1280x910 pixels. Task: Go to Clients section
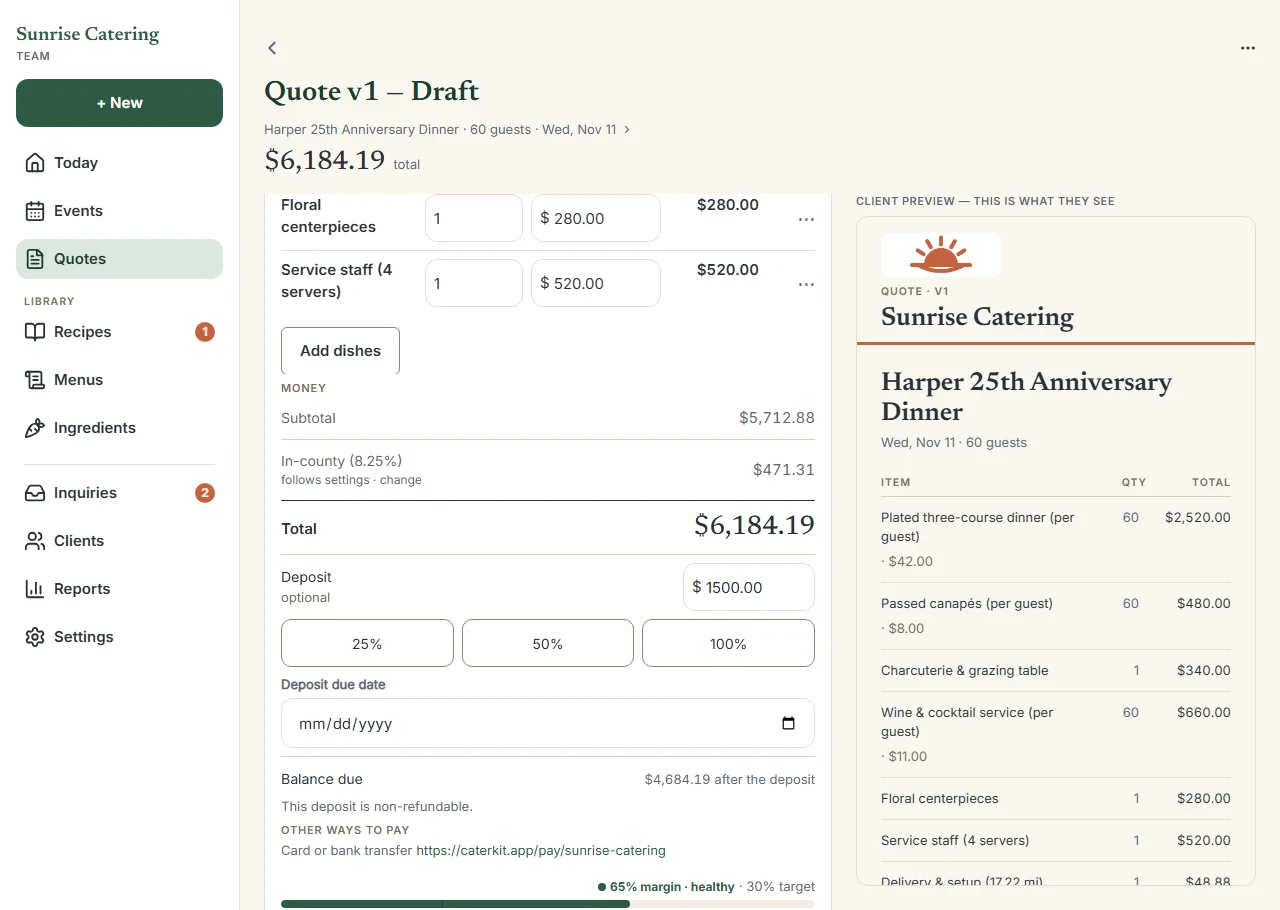tap(119, 541)
